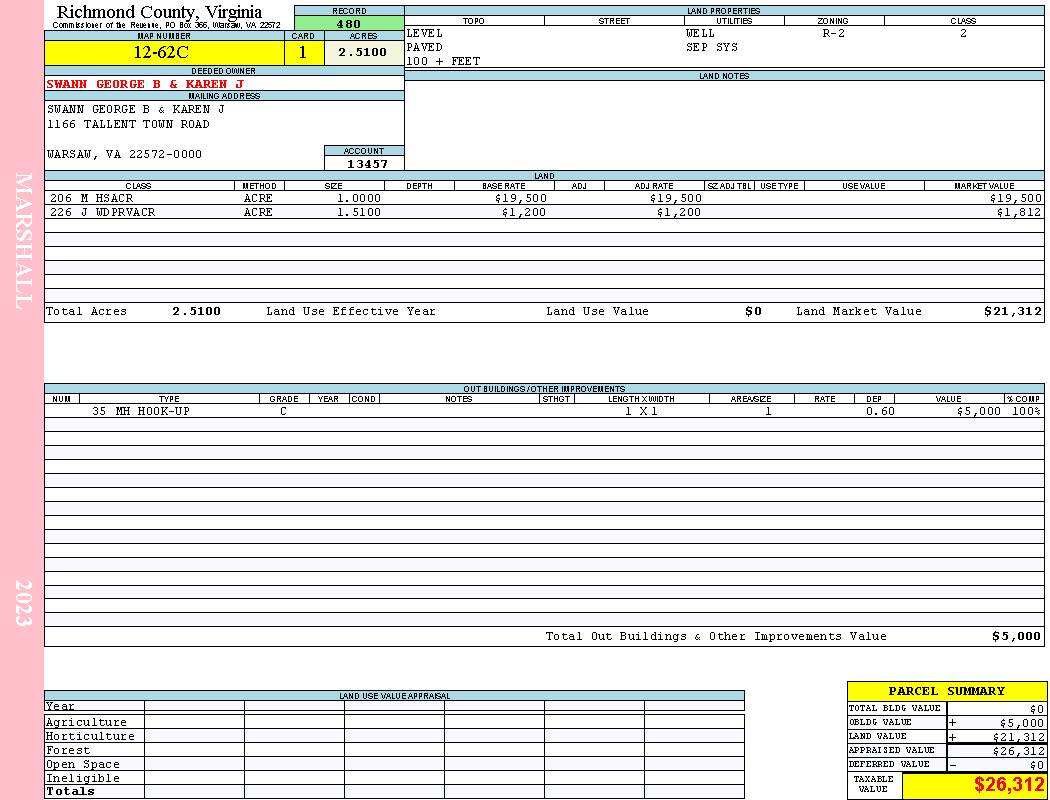This screenshot has width=1050, height=800.
Task: Click the MARSHALL label on pink sidebar
Action: [23, 241]
